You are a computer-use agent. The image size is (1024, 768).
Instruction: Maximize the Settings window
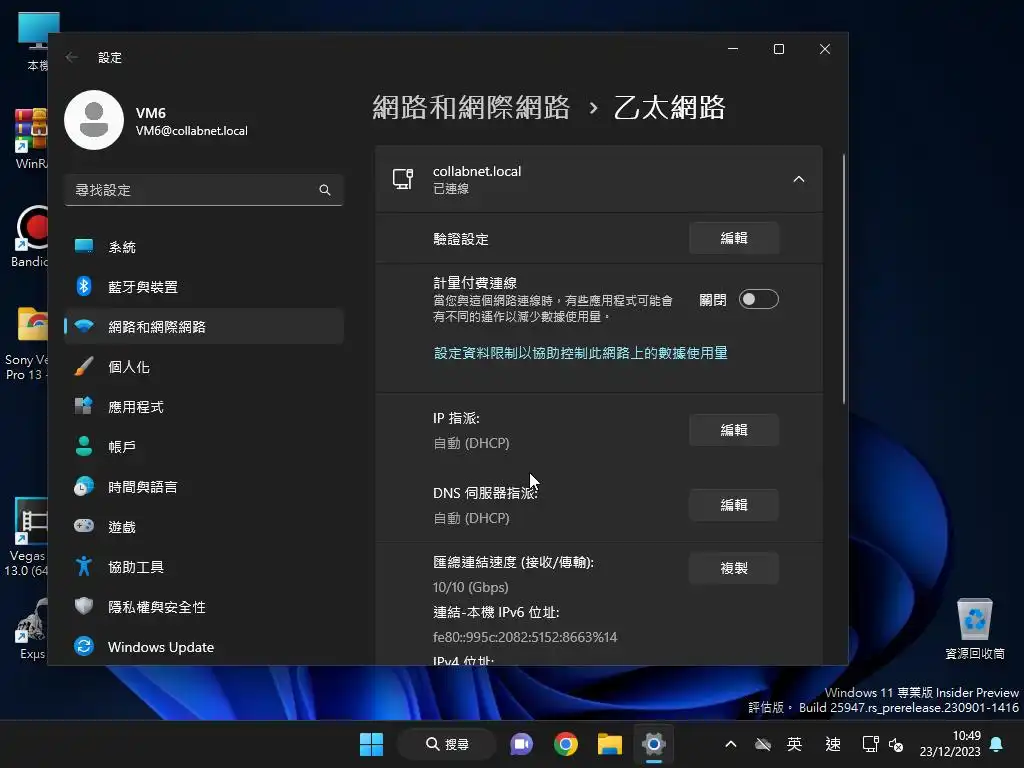click(778, 49)
